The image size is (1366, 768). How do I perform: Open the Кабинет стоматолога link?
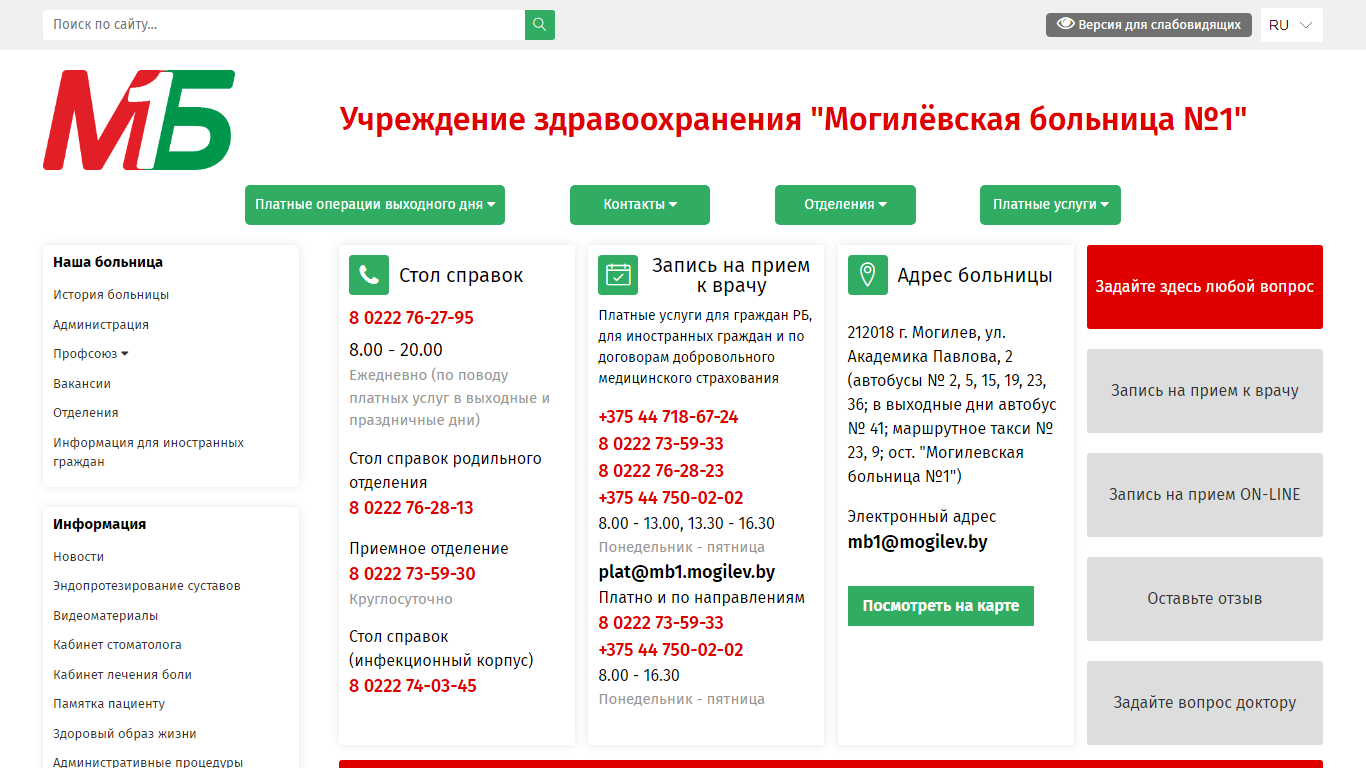click(117, 645)
